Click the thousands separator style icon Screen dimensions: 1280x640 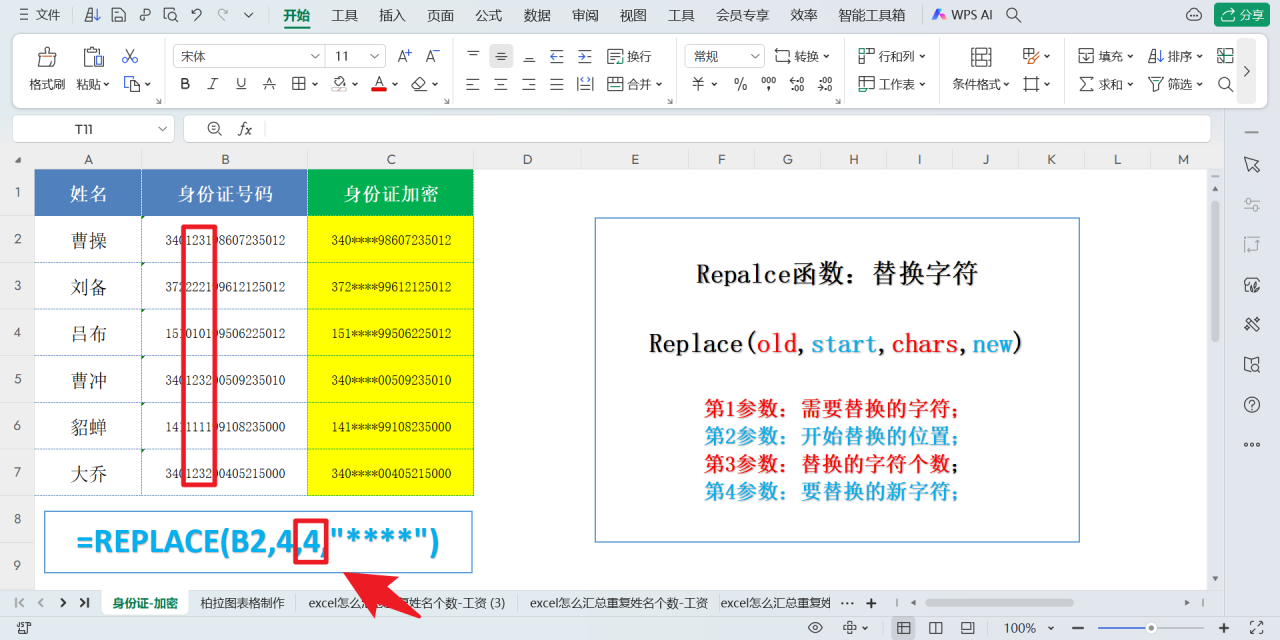tap(768, 84)
